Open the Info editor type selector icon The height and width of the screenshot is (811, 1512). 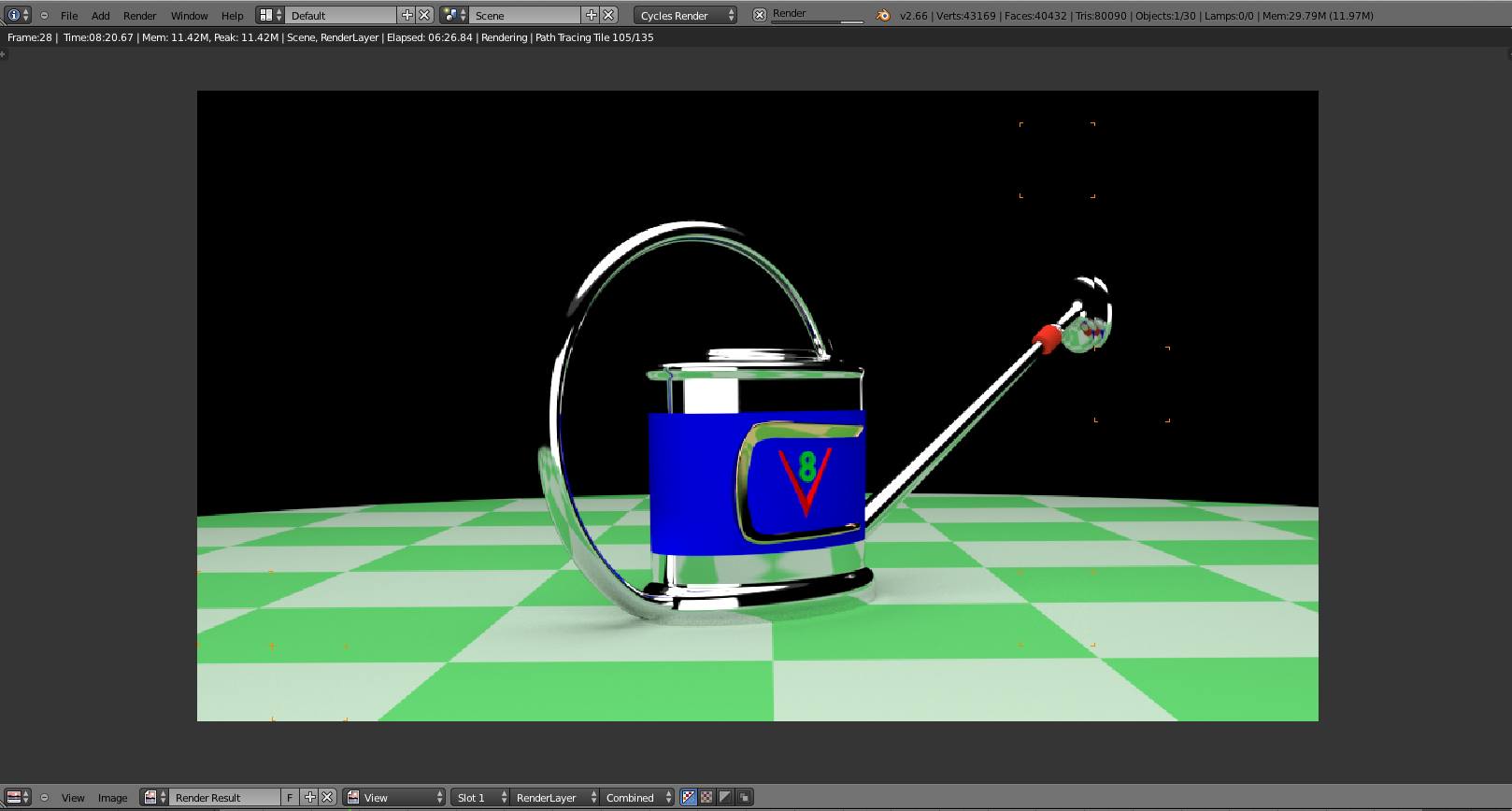tap(18, 15)
